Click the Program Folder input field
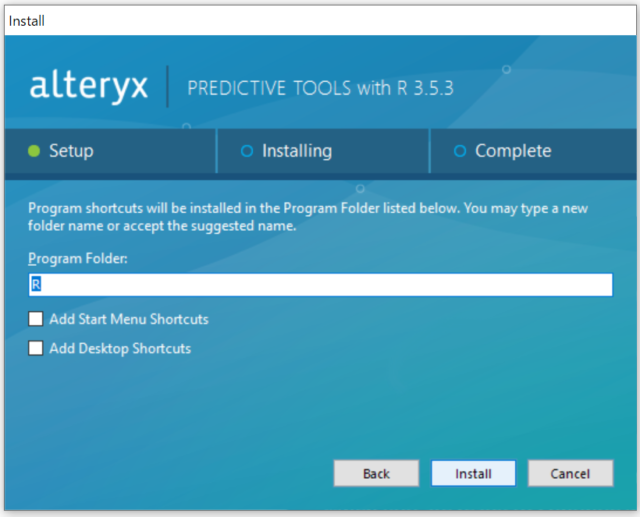 (320, 284)
